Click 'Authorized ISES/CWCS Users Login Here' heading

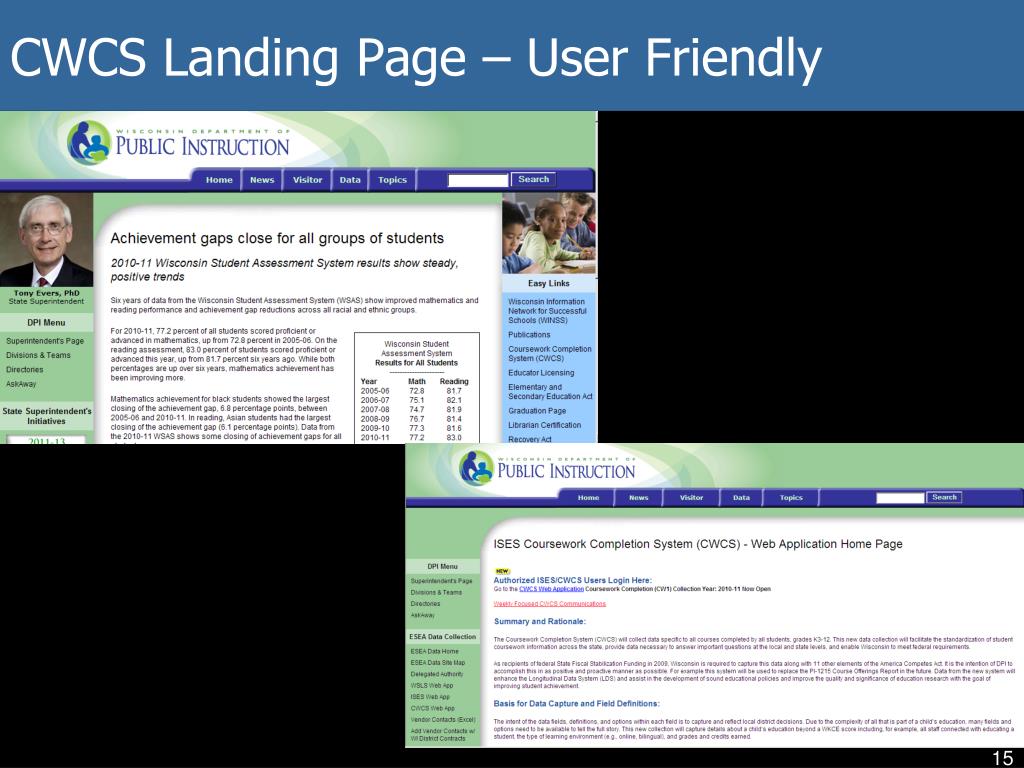[x=572, y=580]
